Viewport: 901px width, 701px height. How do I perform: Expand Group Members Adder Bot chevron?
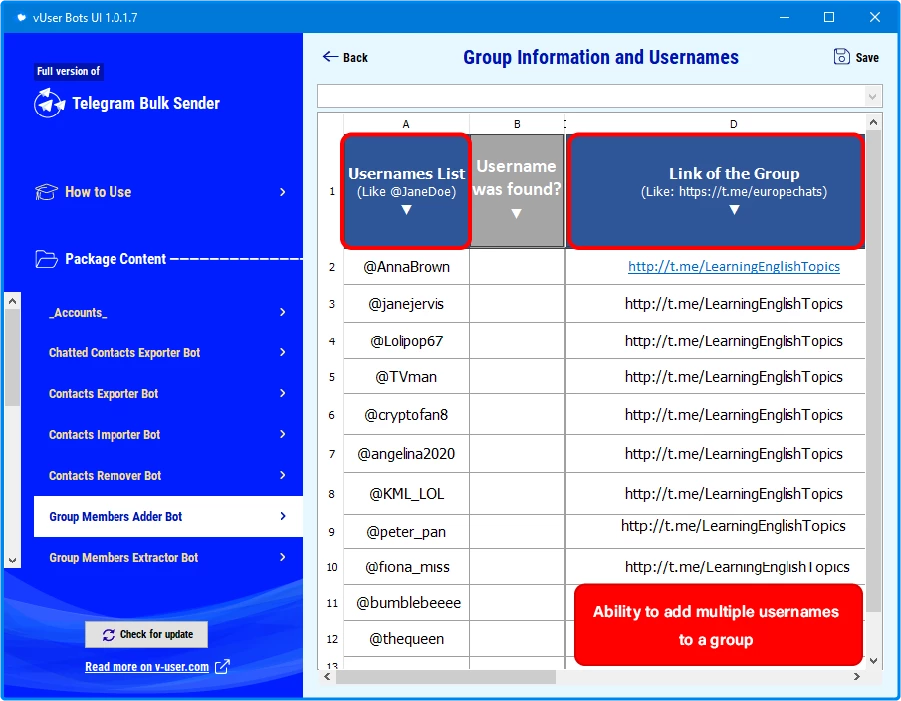283,516
